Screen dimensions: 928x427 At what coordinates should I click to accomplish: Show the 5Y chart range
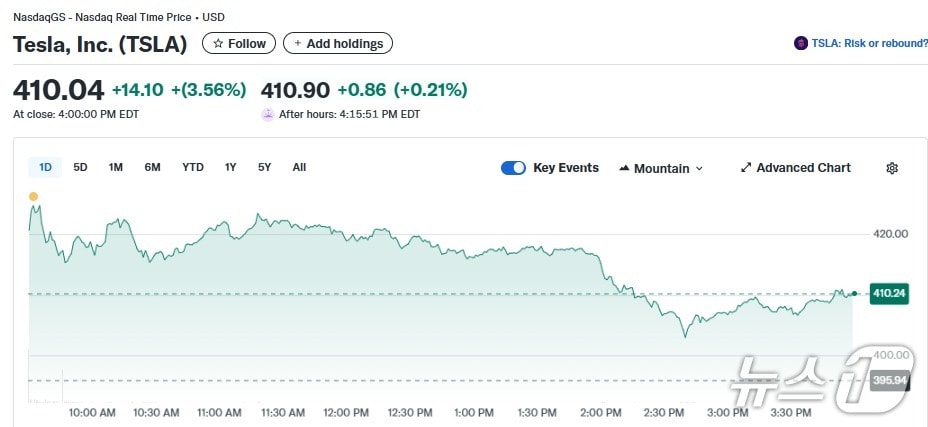pyautogui.click(x=264, y=167)
